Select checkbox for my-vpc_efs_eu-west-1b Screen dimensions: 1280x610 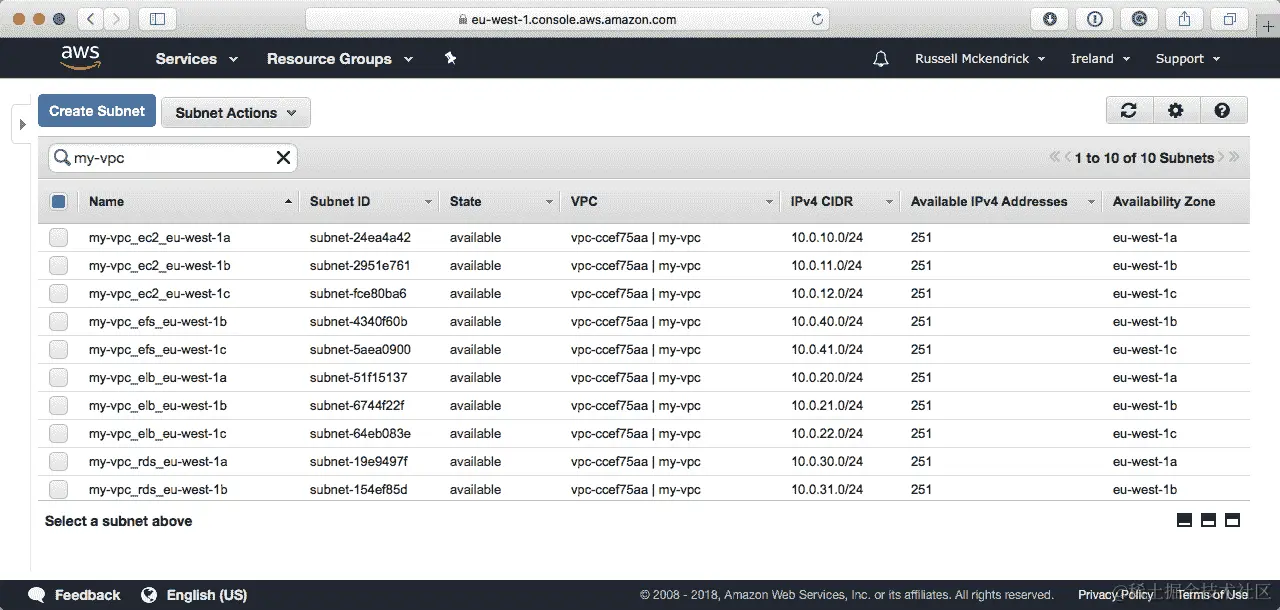pyautogui.click(x=58, y=322)
